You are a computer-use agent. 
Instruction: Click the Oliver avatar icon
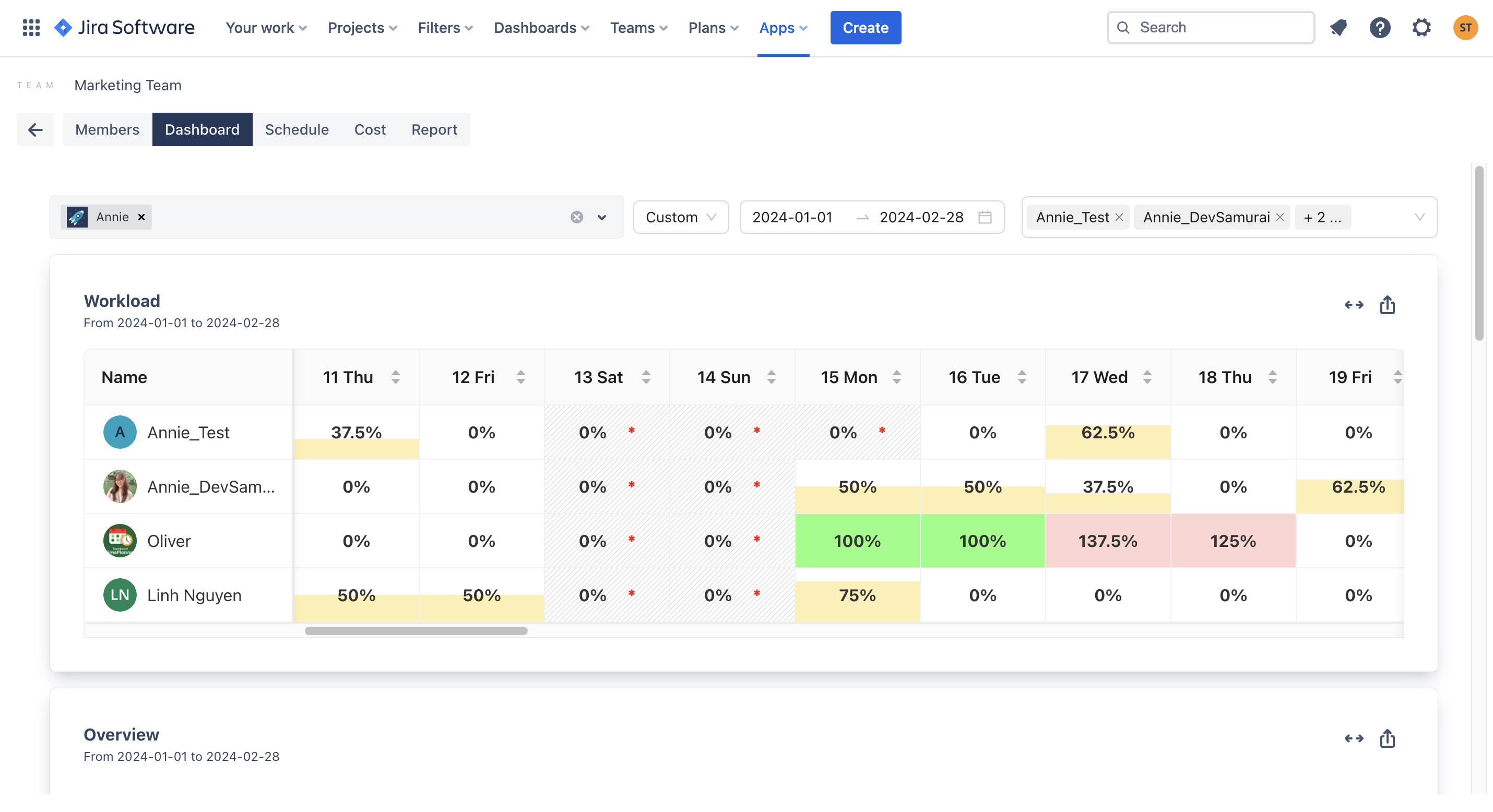click(120, 541)
